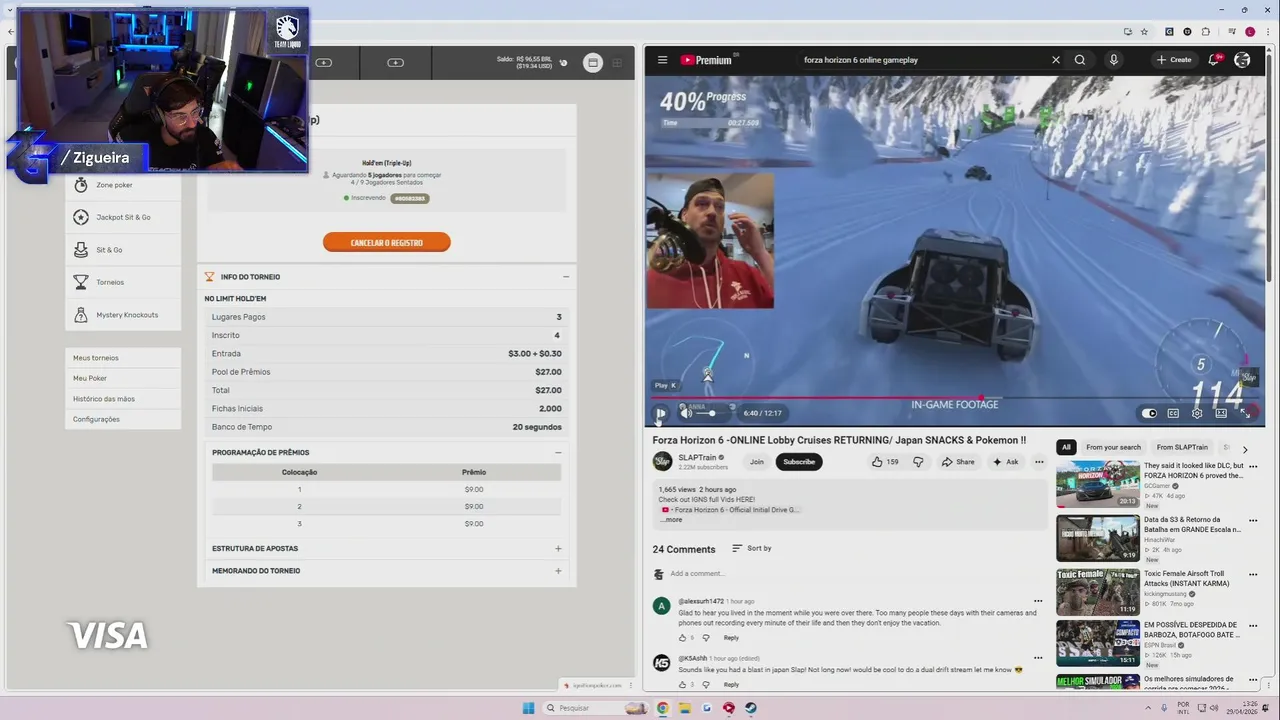
Task: Open the Toxic Female Airsoft Troll thumbnail
Action: click(x=1097, y=592)
